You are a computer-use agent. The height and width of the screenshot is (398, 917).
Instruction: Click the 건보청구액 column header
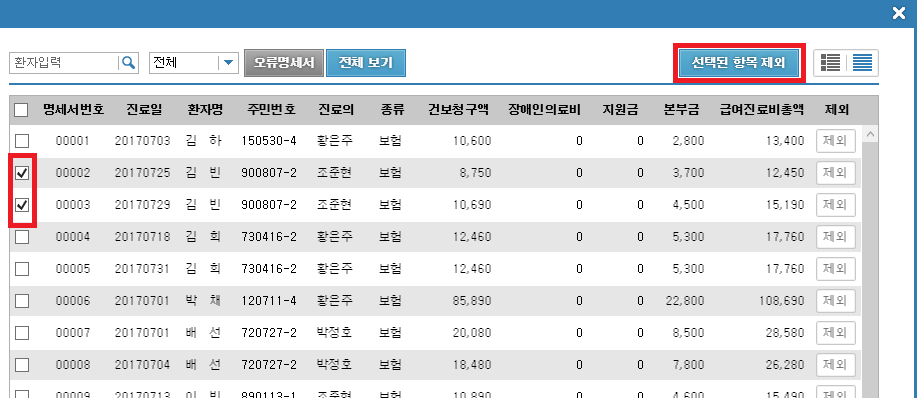click(458, 109)
